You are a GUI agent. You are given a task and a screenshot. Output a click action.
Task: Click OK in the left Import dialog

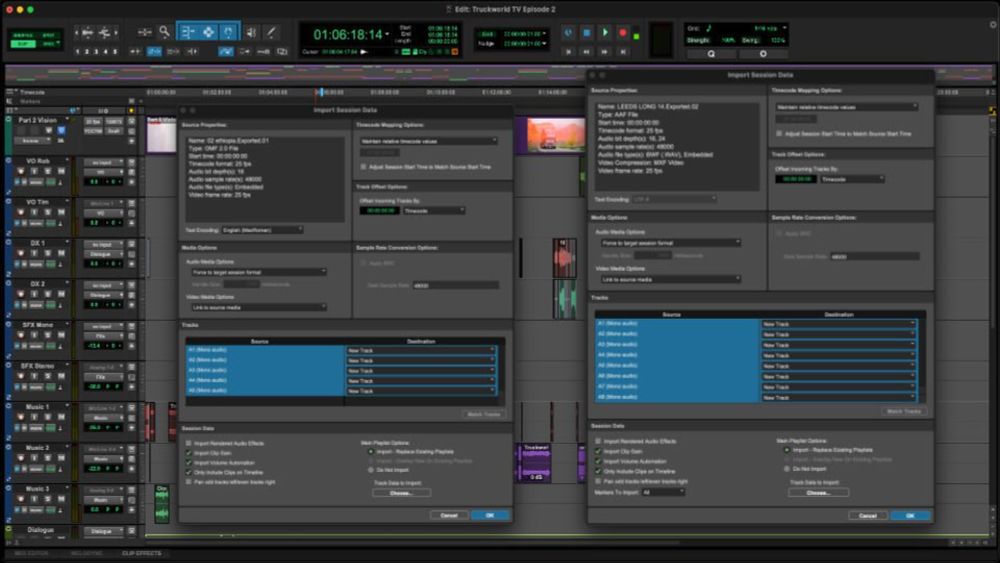point(490,515)
